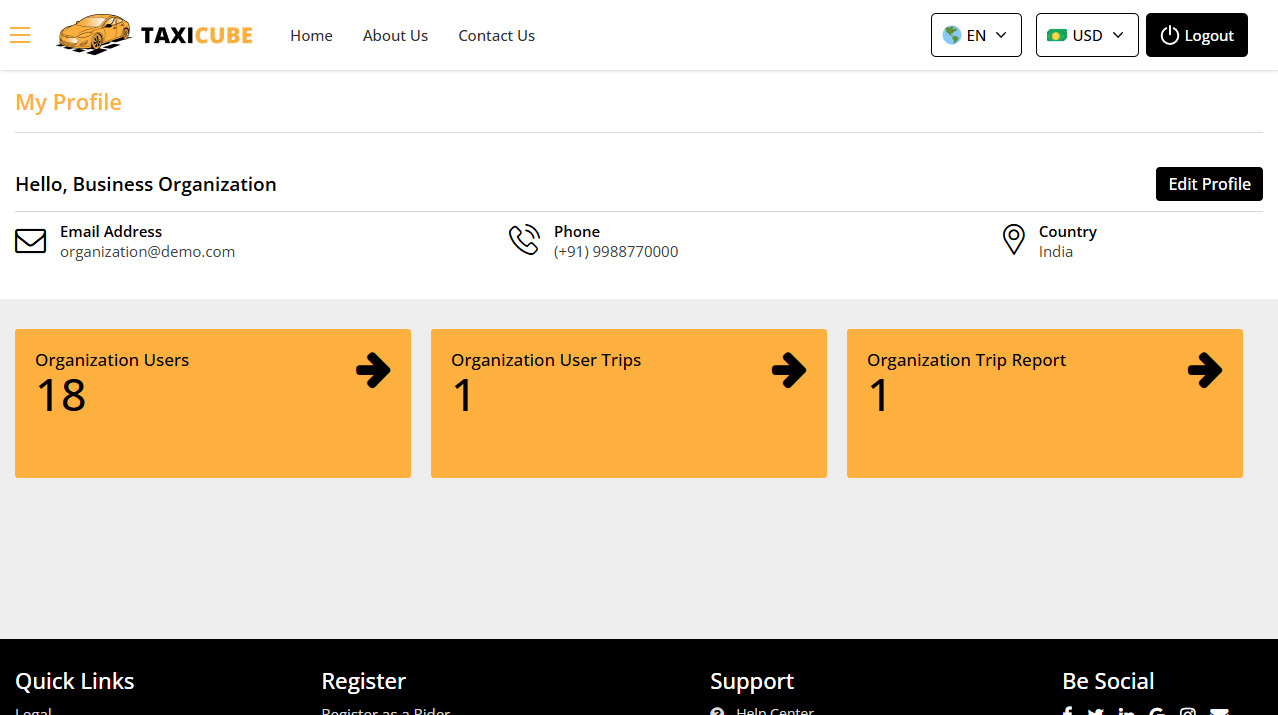1278x715 pixels.
Task: Expand the USD currency selector
Action: (x=1087, y=34)
